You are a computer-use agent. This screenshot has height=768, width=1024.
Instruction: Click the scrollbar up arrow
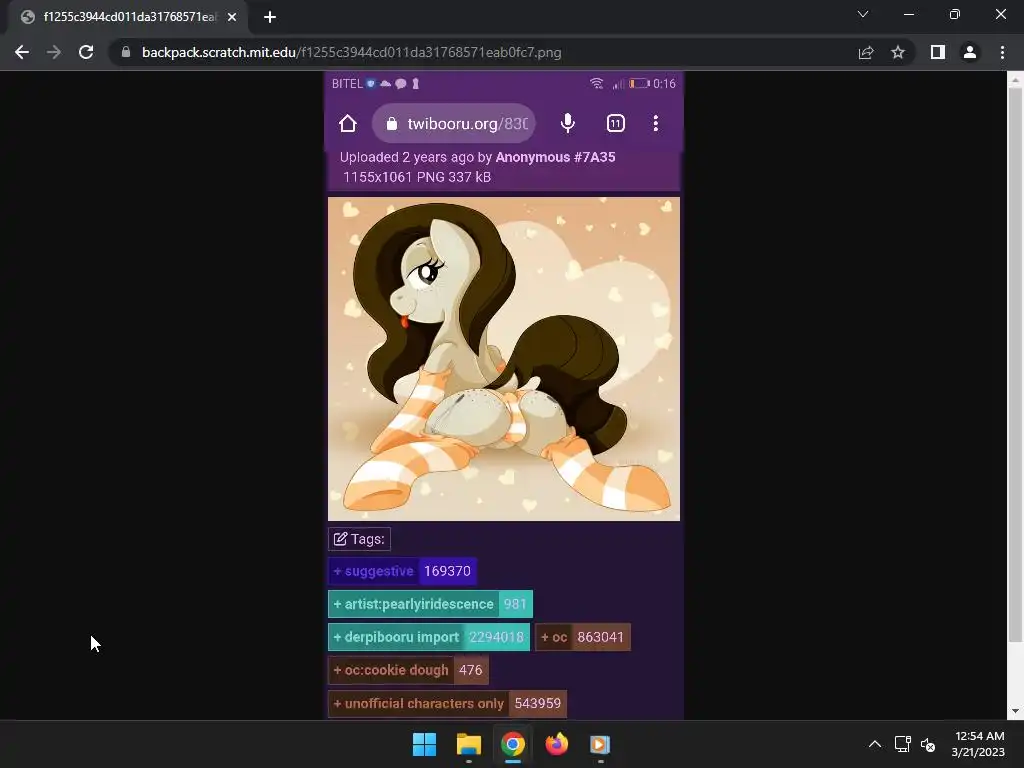1015,80
